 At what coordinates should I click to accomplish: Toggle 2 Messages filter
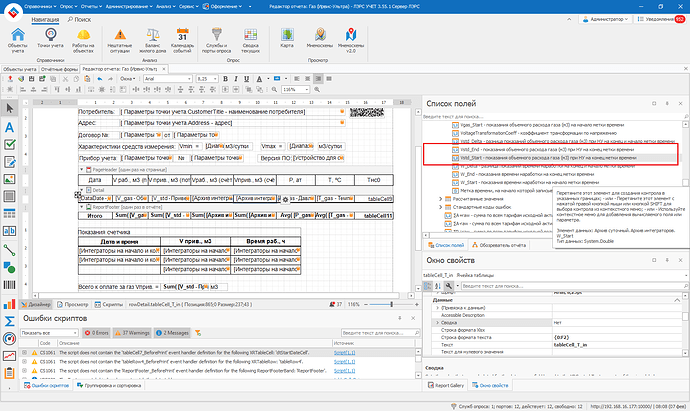point(172,333)
